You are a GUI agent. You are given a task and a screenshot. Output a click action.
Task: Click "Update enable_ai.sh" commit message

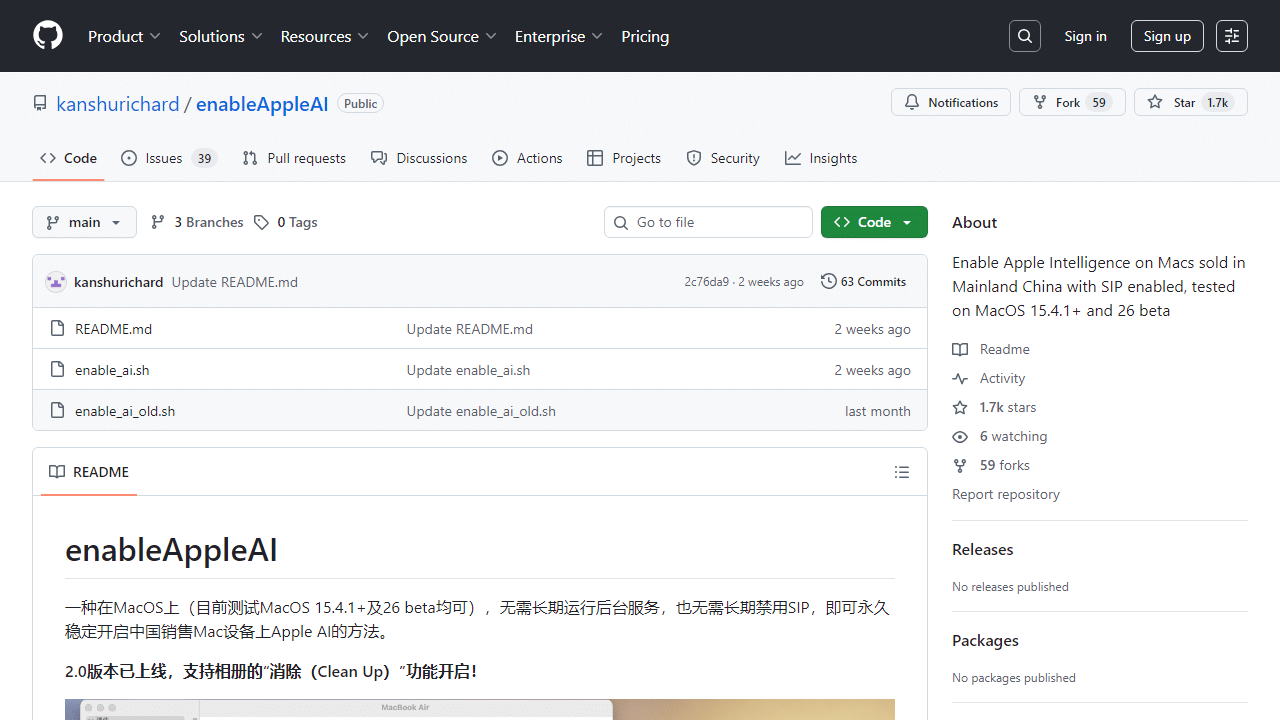[x=468, y=370]
